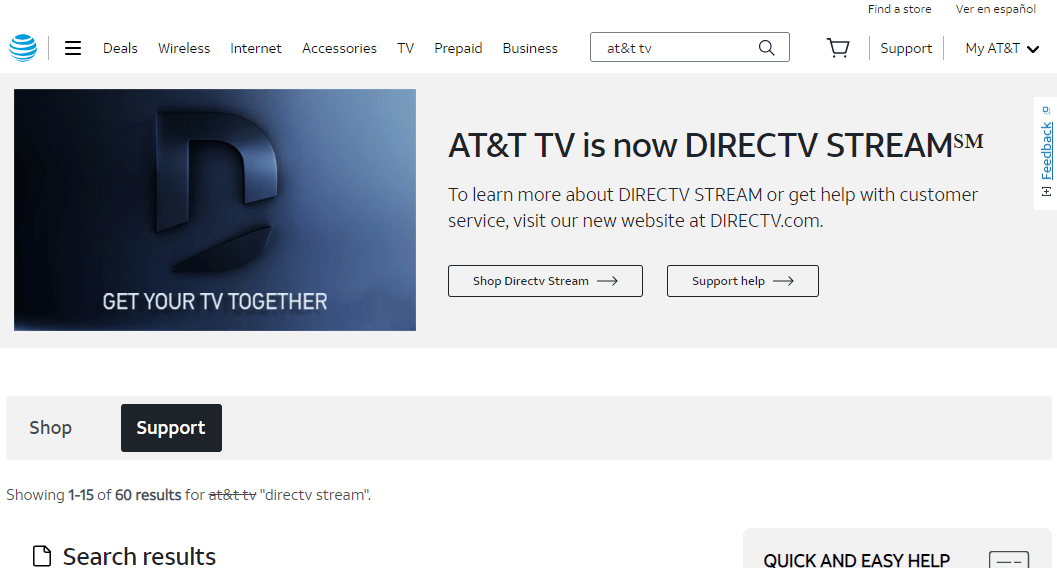The image size is (1057, 568).
Task: Click the search magnifier icon
Action: tap(766, 48)
